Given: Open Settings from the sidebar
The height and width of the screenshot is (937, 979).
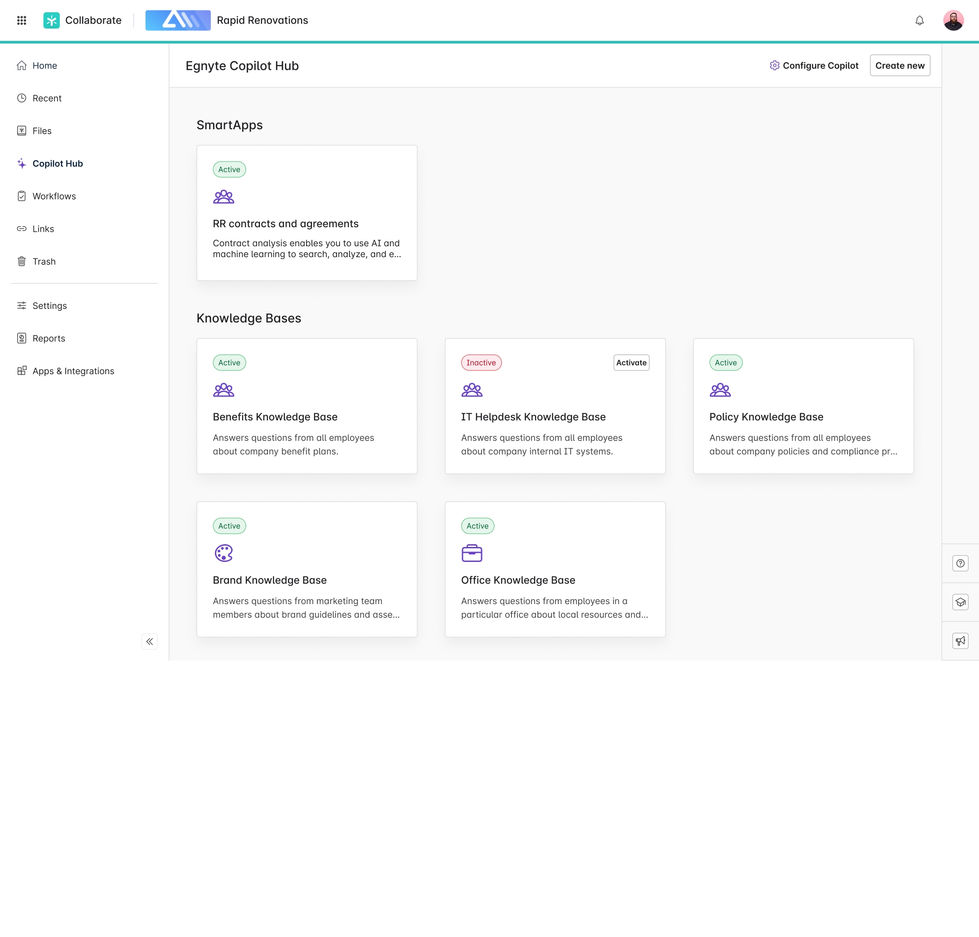Looking at the screenshot, I should (49, 304).
